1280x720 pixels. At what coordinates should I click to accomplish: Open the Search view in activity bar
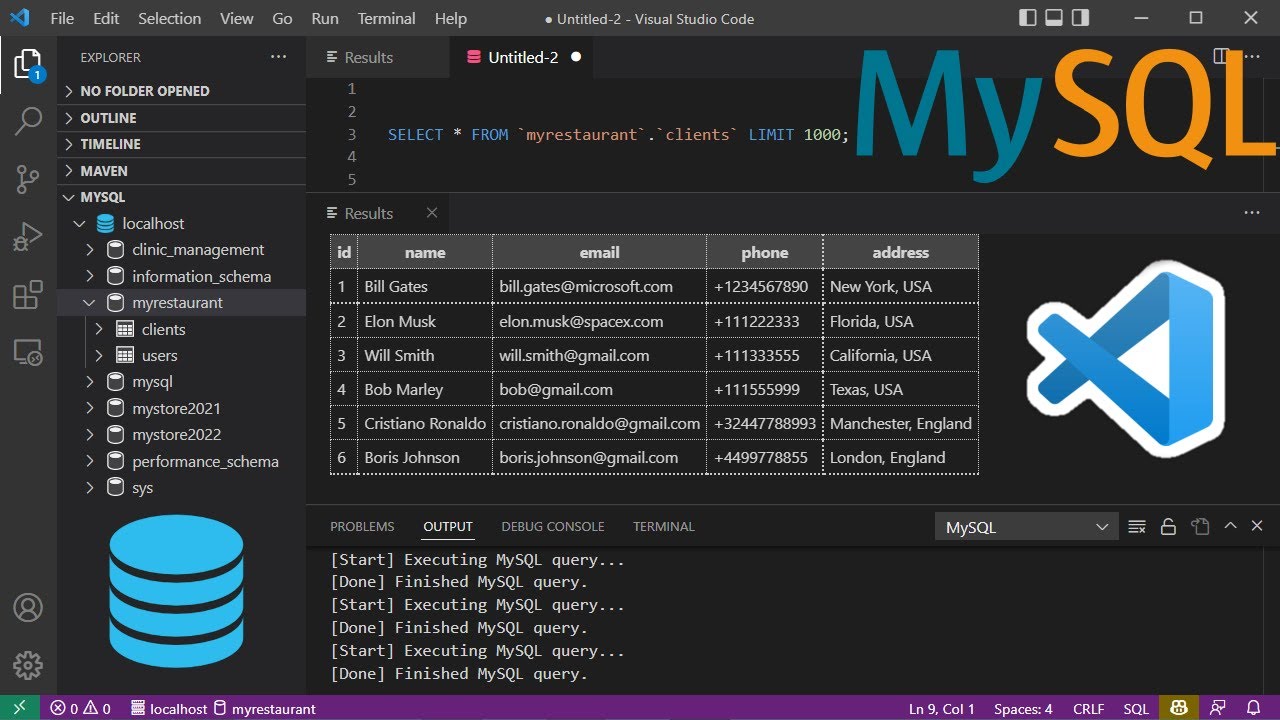pos(28,122)
